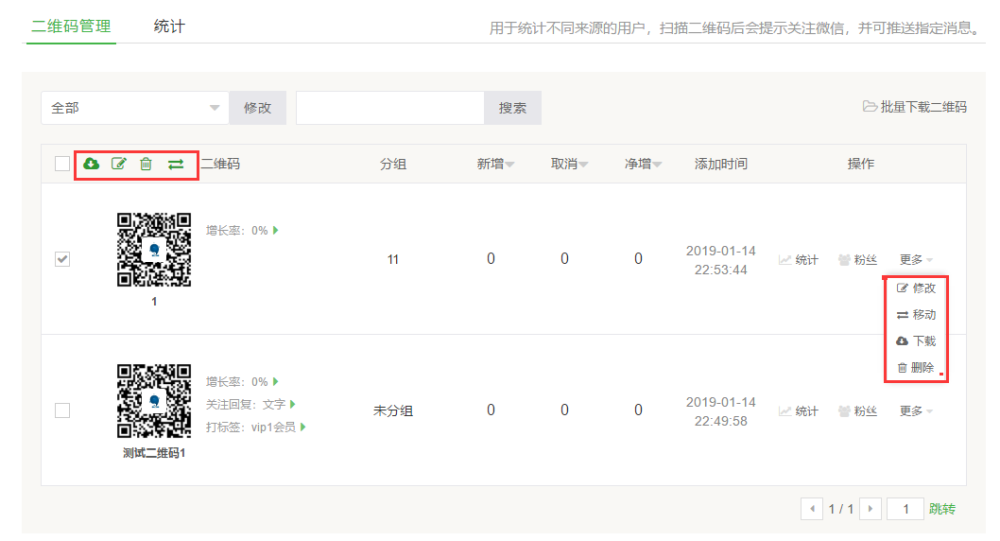The width and height of the screenshot is (1000, 541).
Task: Open 更多 dropdown in QR code 1 row
Action: click(x=916, y=260)
